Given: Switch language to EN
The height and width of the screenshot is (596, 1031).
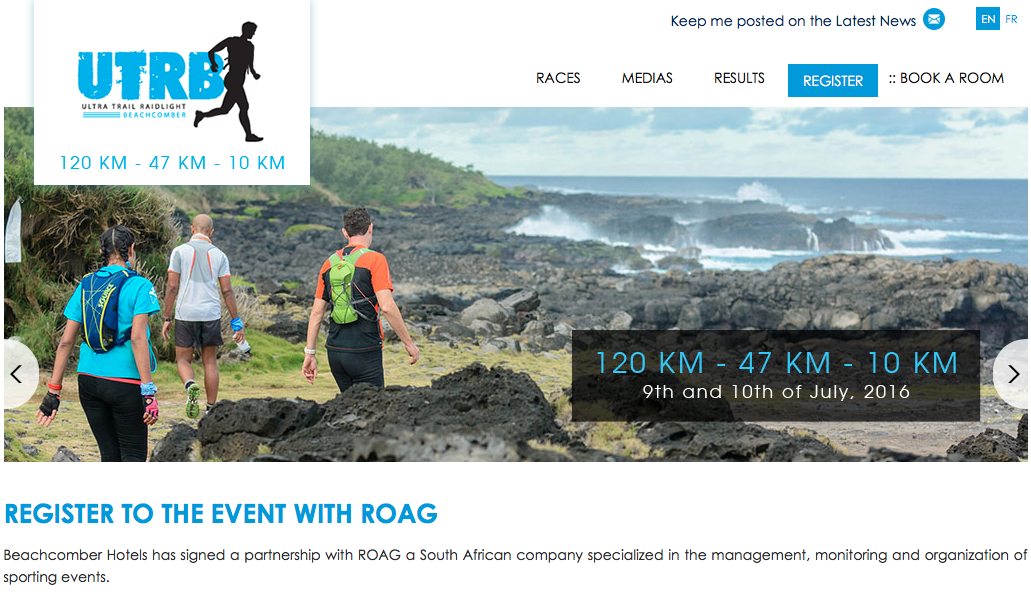Looking at the screenshot, I should click(x=988, y=19).
